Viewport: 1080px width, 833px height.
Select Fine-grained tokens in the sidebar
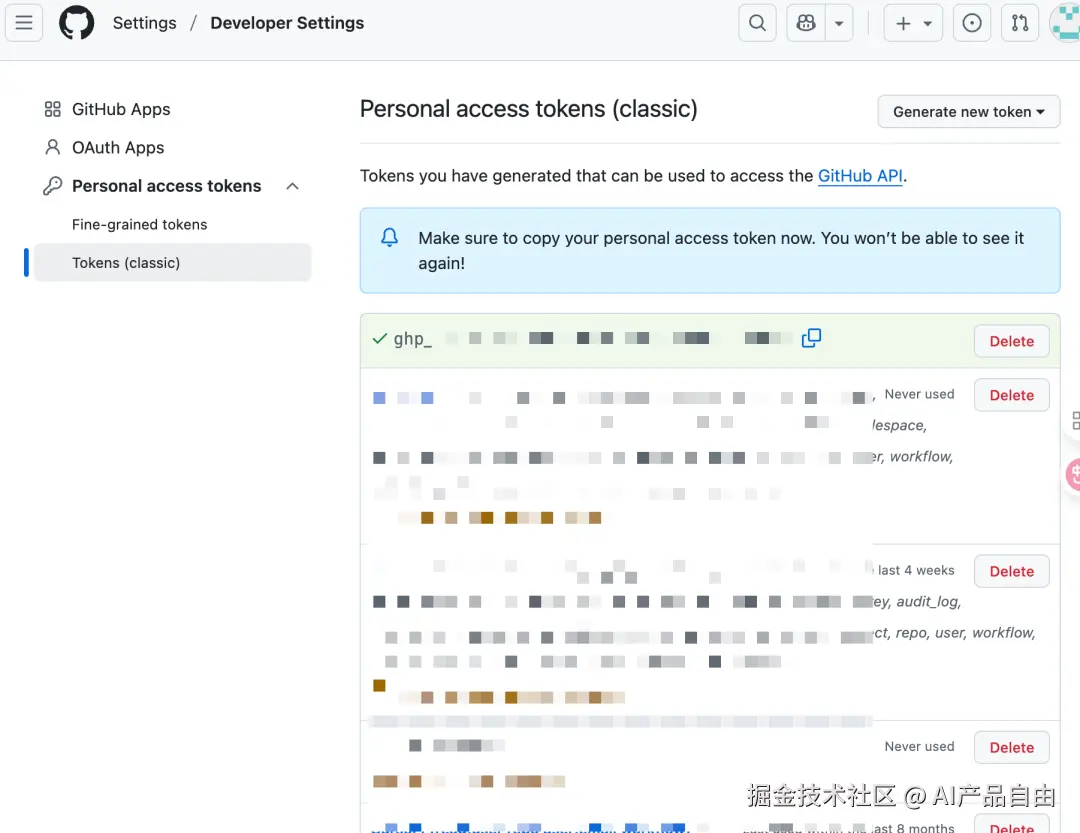pyautogui.click(x=139, y=224)
